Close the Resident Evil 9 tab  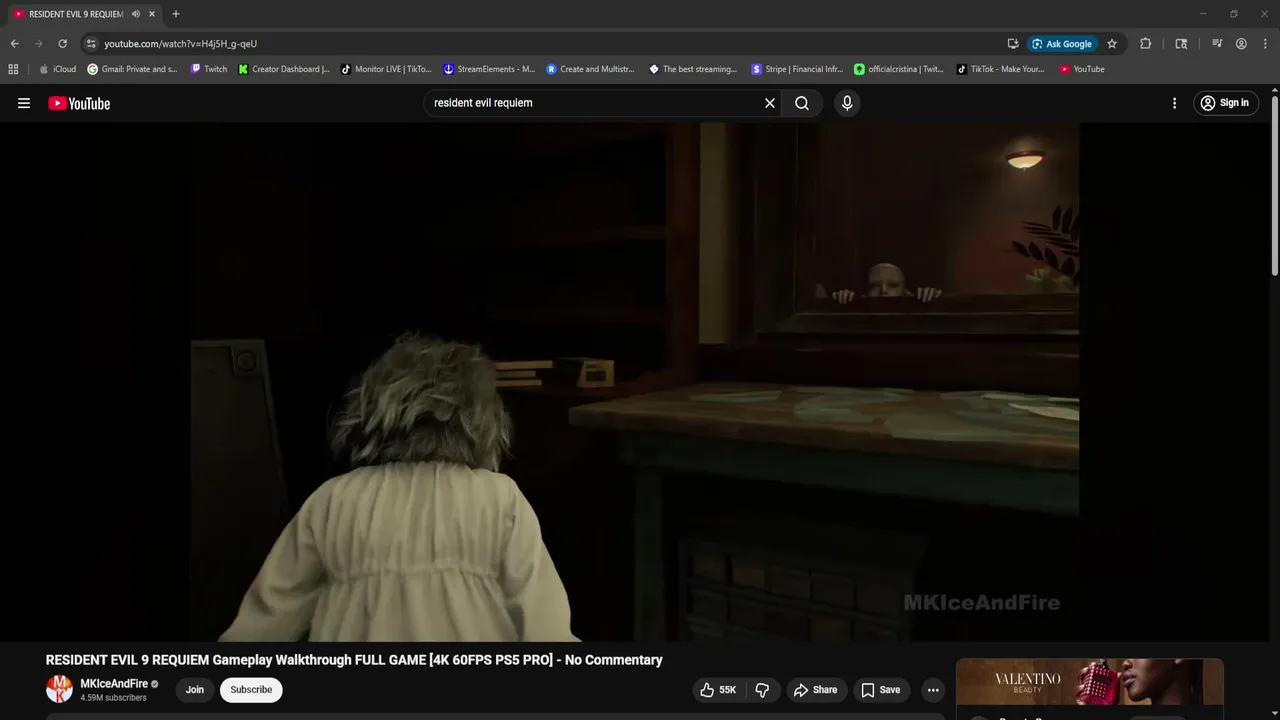[x=152, y=14]
